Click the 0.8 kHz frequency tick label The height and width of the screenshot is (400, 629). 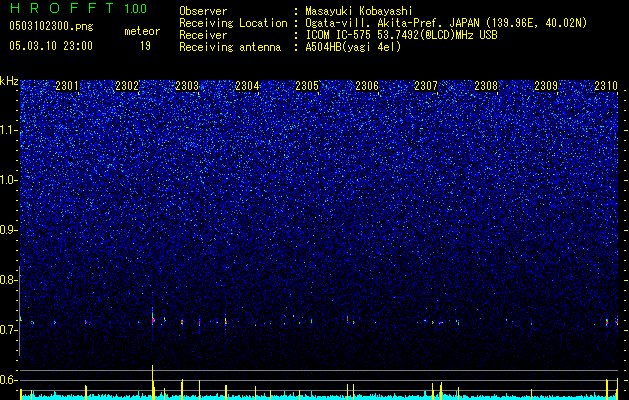pos(9,280)
